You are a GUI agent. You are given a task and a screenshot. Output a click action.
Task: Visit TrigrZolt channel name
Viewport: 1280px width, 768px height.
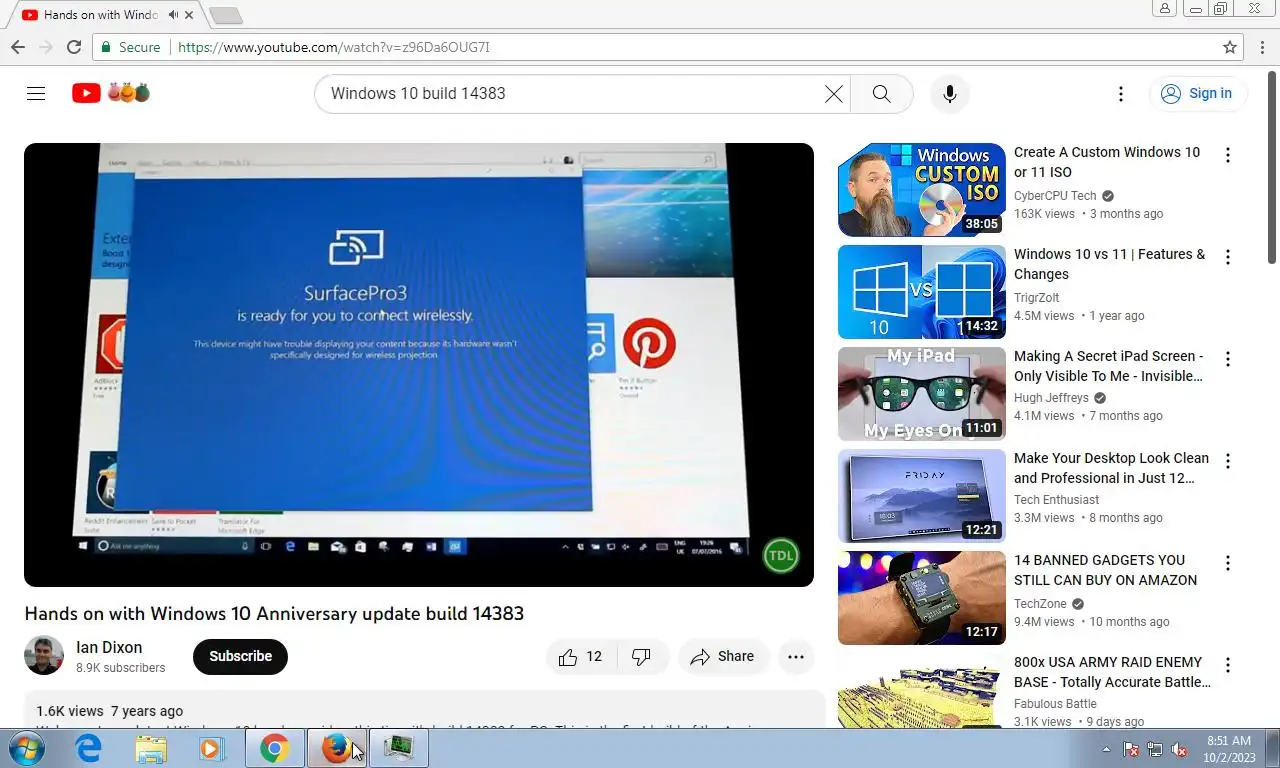1036,298
